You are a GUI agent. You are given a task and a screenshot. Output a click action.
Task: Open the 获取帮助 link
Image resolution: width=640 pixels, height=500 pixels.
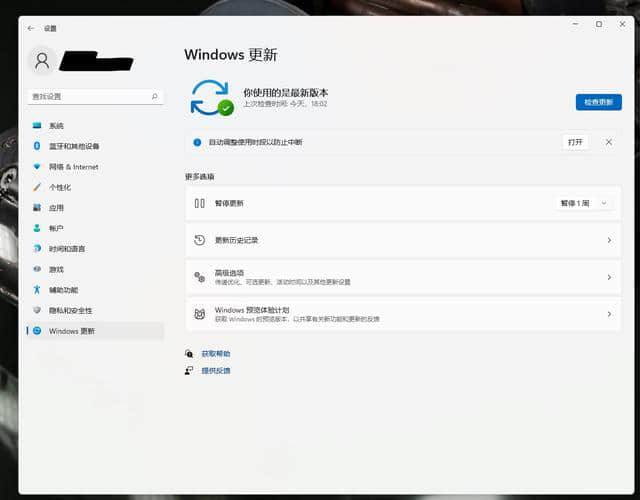click(x=216, y=353)
